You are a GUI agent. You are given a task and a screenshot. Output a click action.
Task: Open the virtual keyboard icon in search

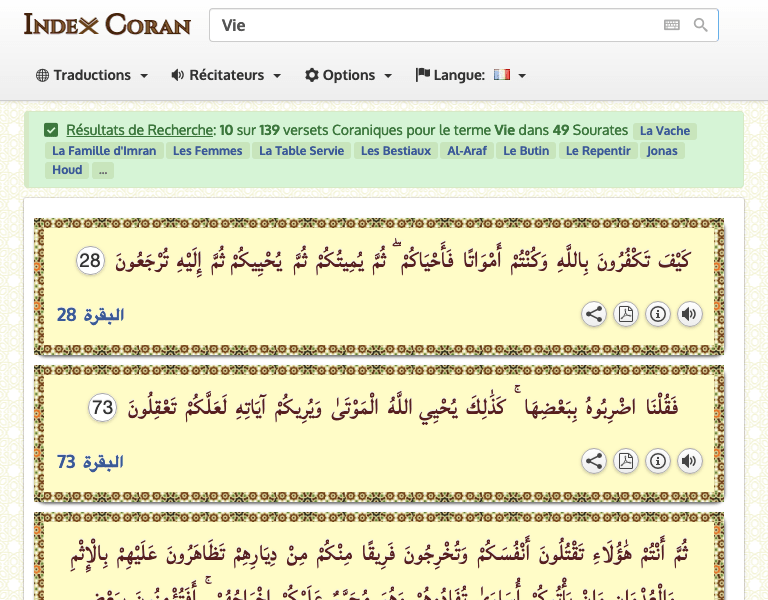point(672,25)
